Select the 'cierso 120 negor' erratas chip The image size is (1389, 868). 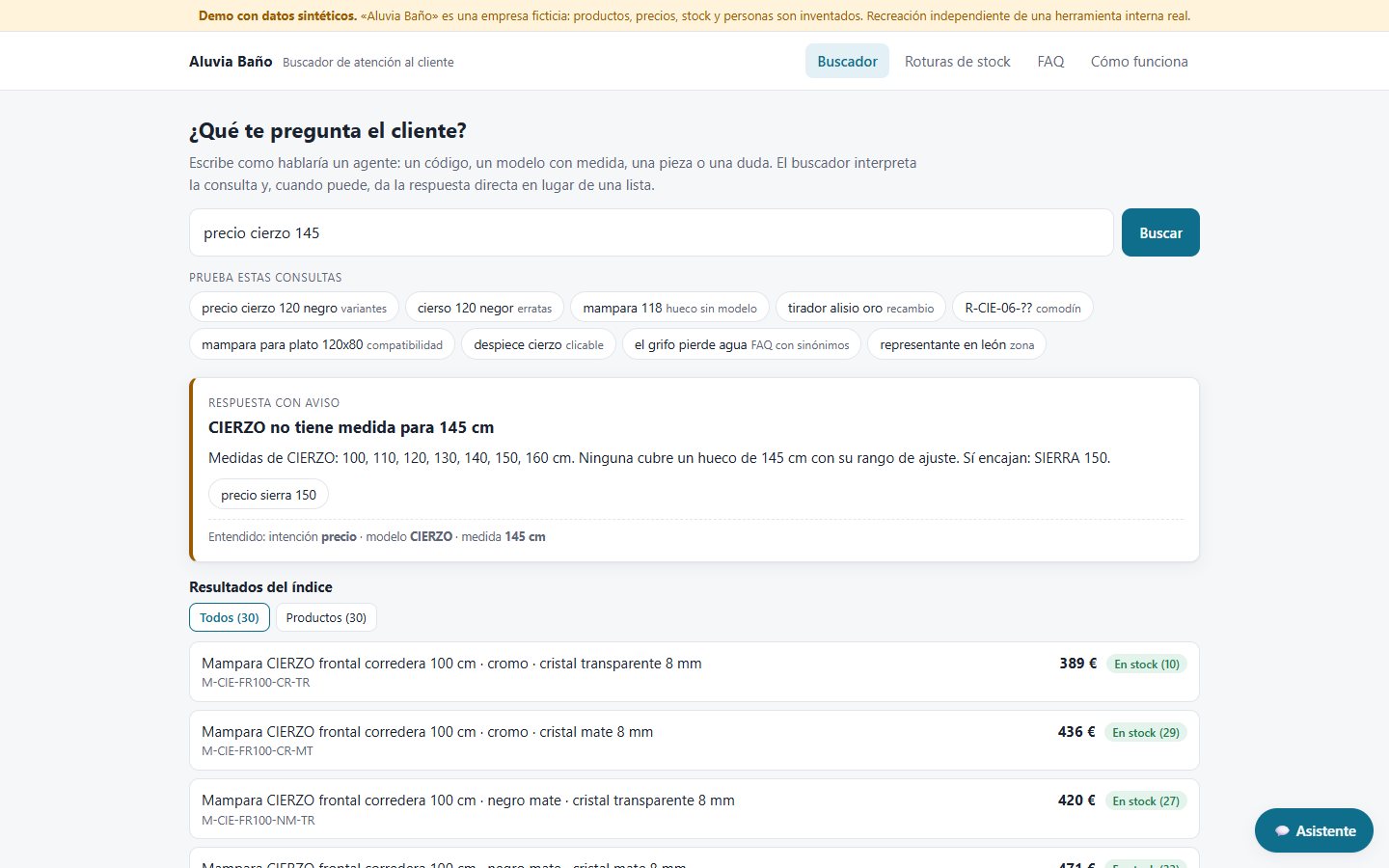pos(484,308)
